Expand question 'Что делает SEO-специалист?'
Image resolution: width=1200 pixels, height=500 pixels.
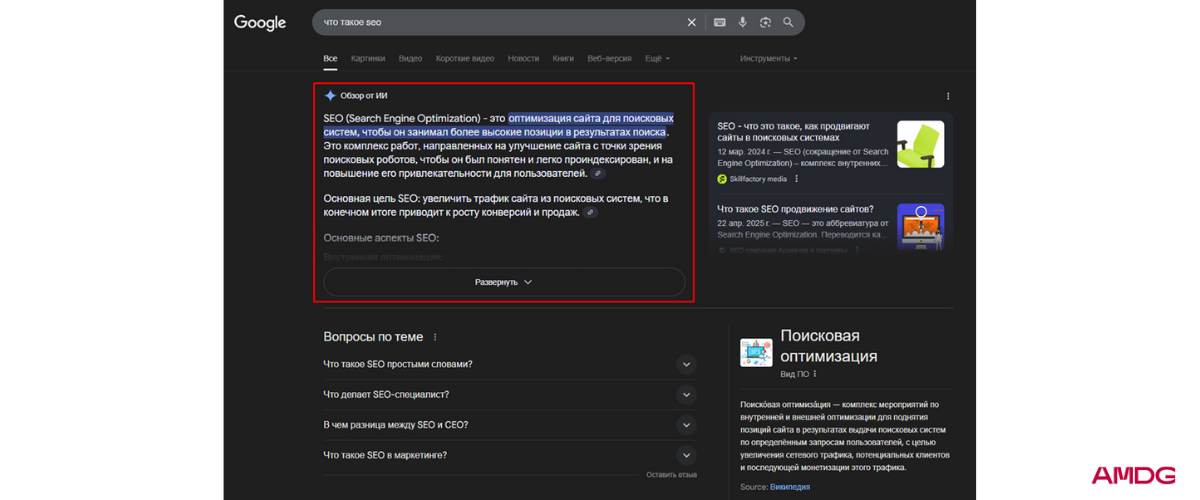509,394
